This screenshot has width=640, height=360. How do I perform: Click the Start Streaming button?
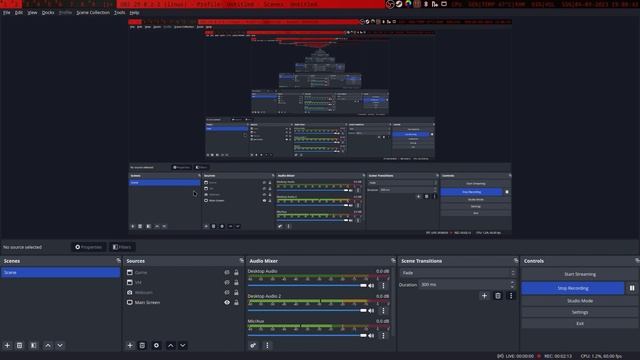(x=580, y=274)
